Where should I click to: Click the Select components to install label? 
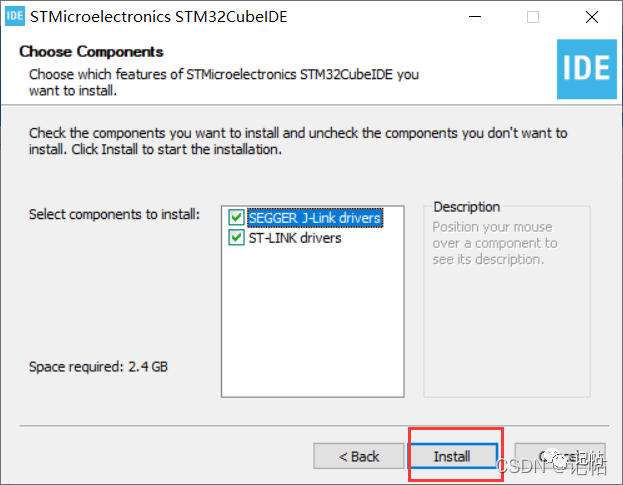114,214
